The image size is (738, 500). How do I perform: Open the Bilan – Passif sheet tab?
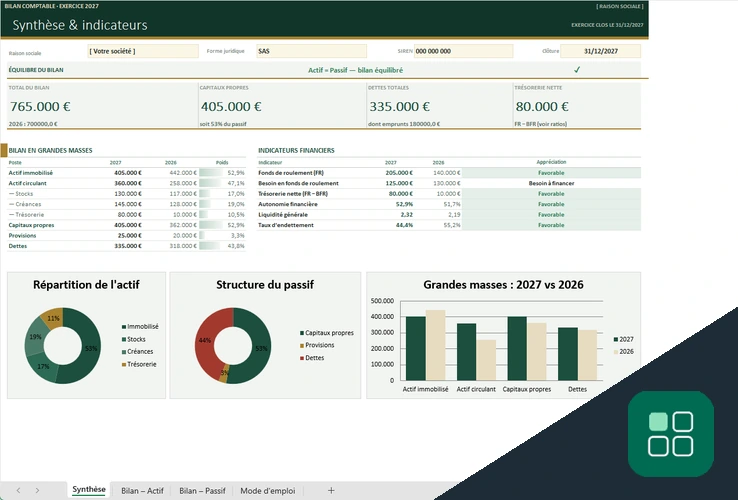tap(202, 491)
